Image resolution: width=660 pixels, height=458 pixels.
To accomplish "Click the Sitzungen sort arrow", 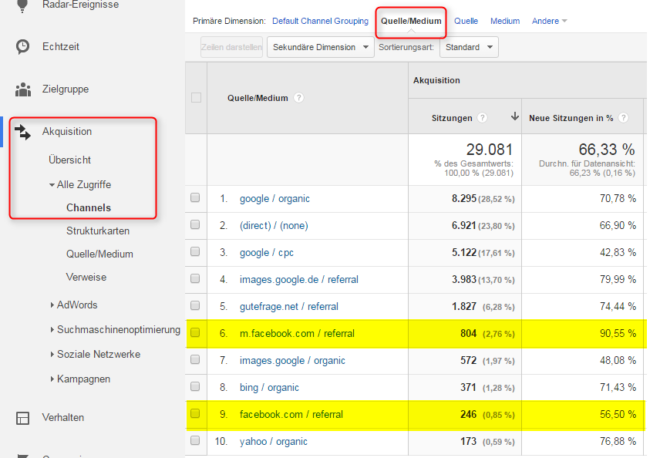I will 514,117.
